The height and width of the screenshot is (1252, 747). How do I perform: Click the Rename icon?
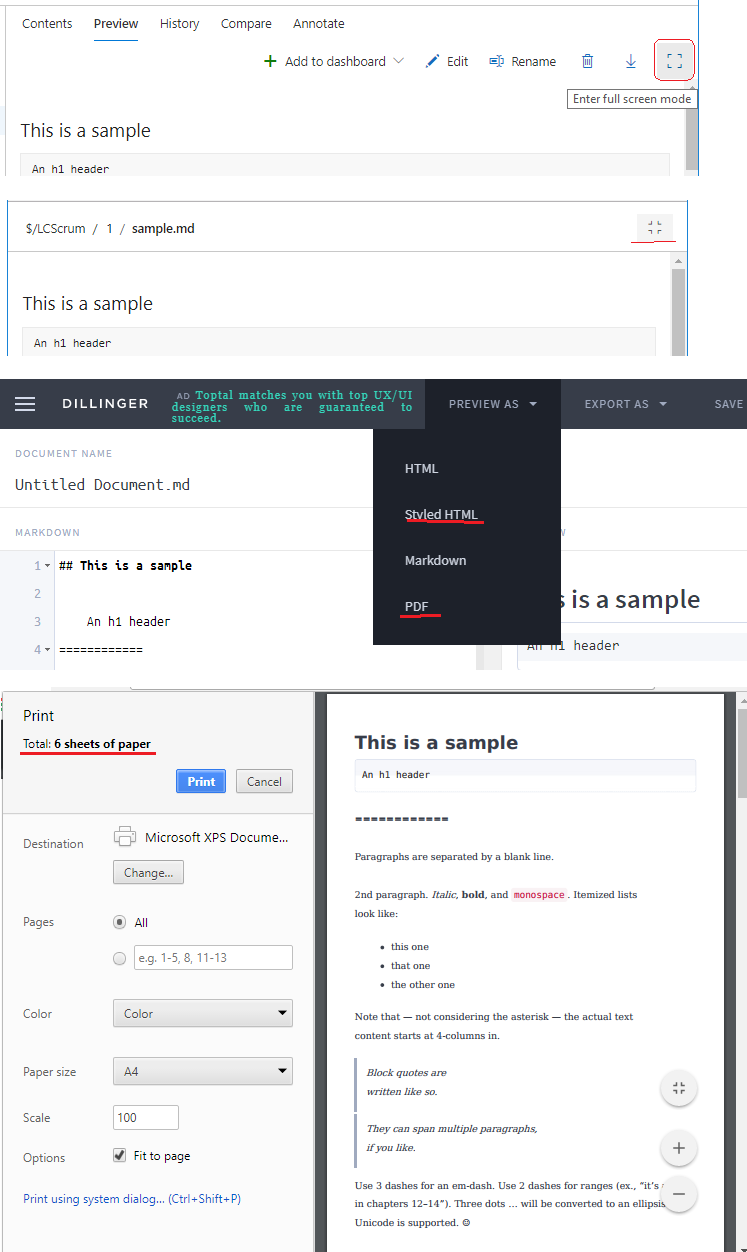[x=496, y=61]
